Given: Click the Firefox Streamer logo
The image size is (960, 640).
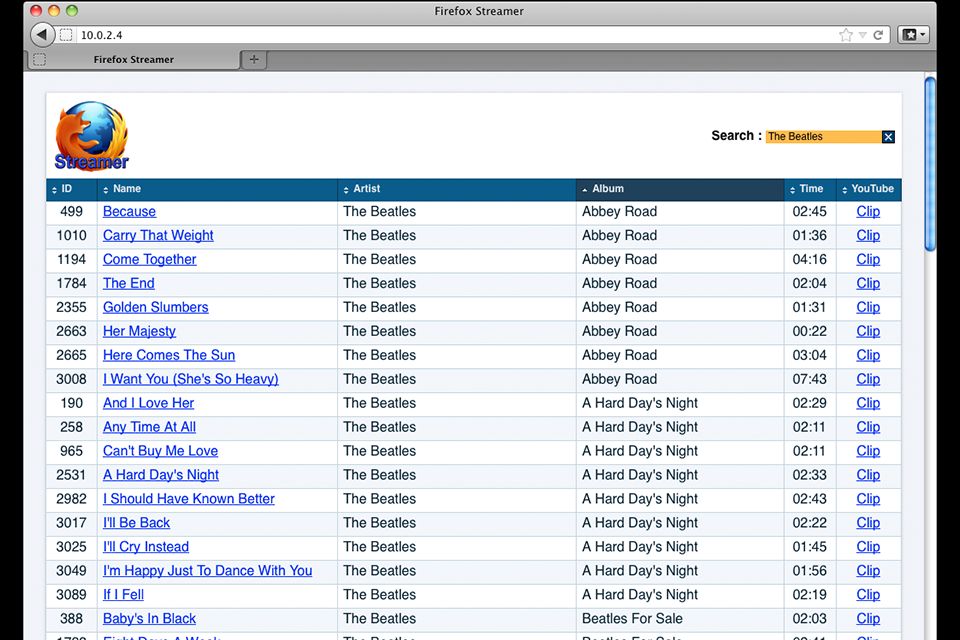Looking at the screenshot, I should click(x=92, y=136).
